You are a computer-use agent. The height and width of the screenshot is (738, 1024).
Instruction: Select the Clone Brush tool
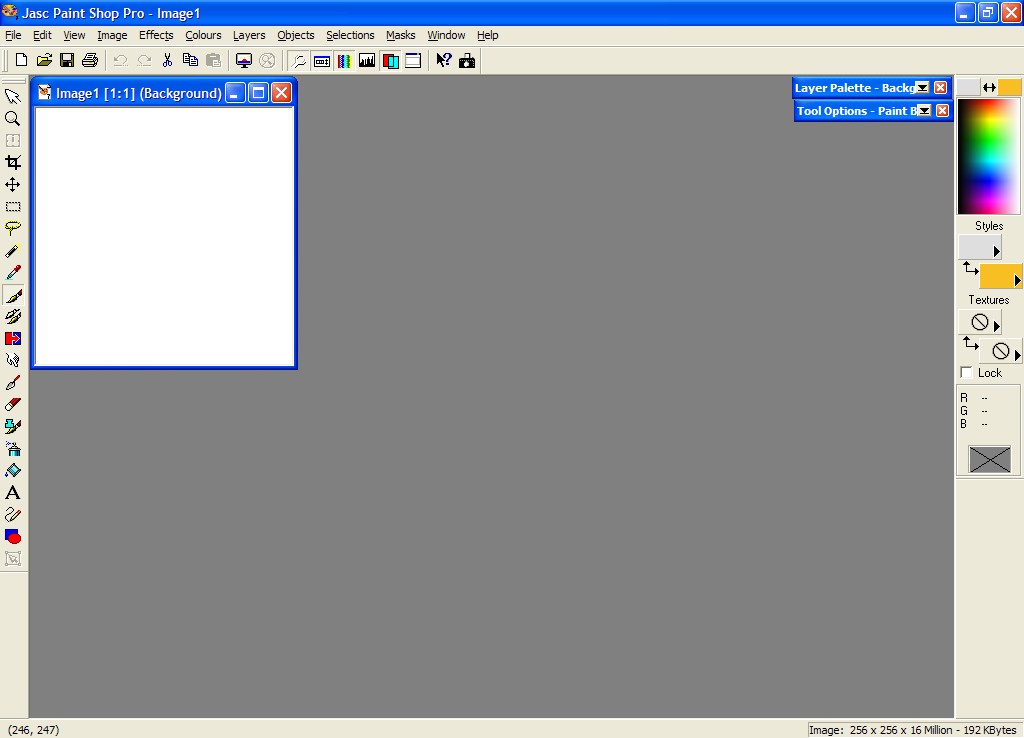point(12,317)
